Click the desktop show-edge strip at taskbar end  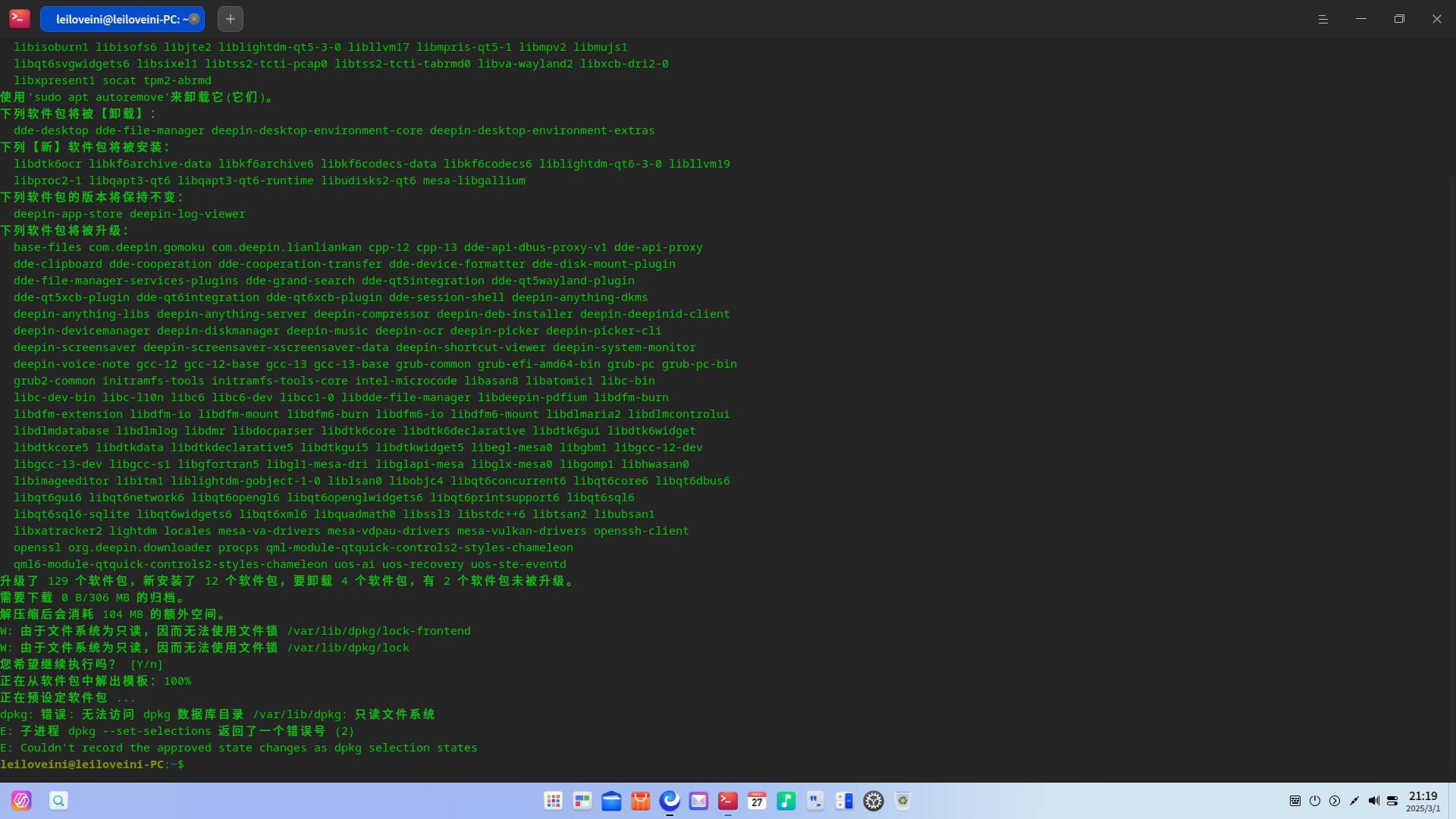tap(1452, 801)
